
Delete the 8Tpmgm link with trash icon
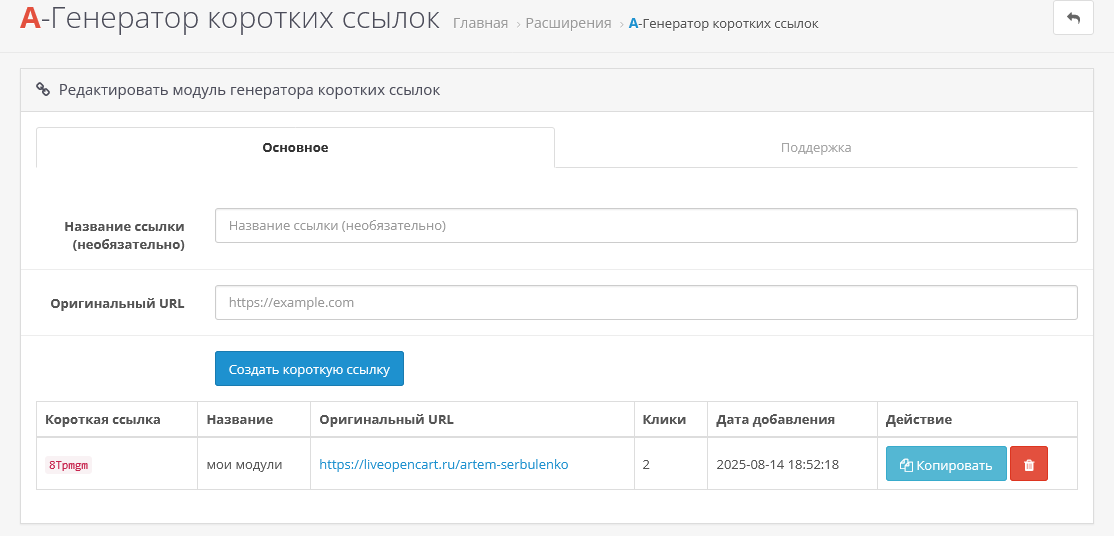pos(1029,464)
